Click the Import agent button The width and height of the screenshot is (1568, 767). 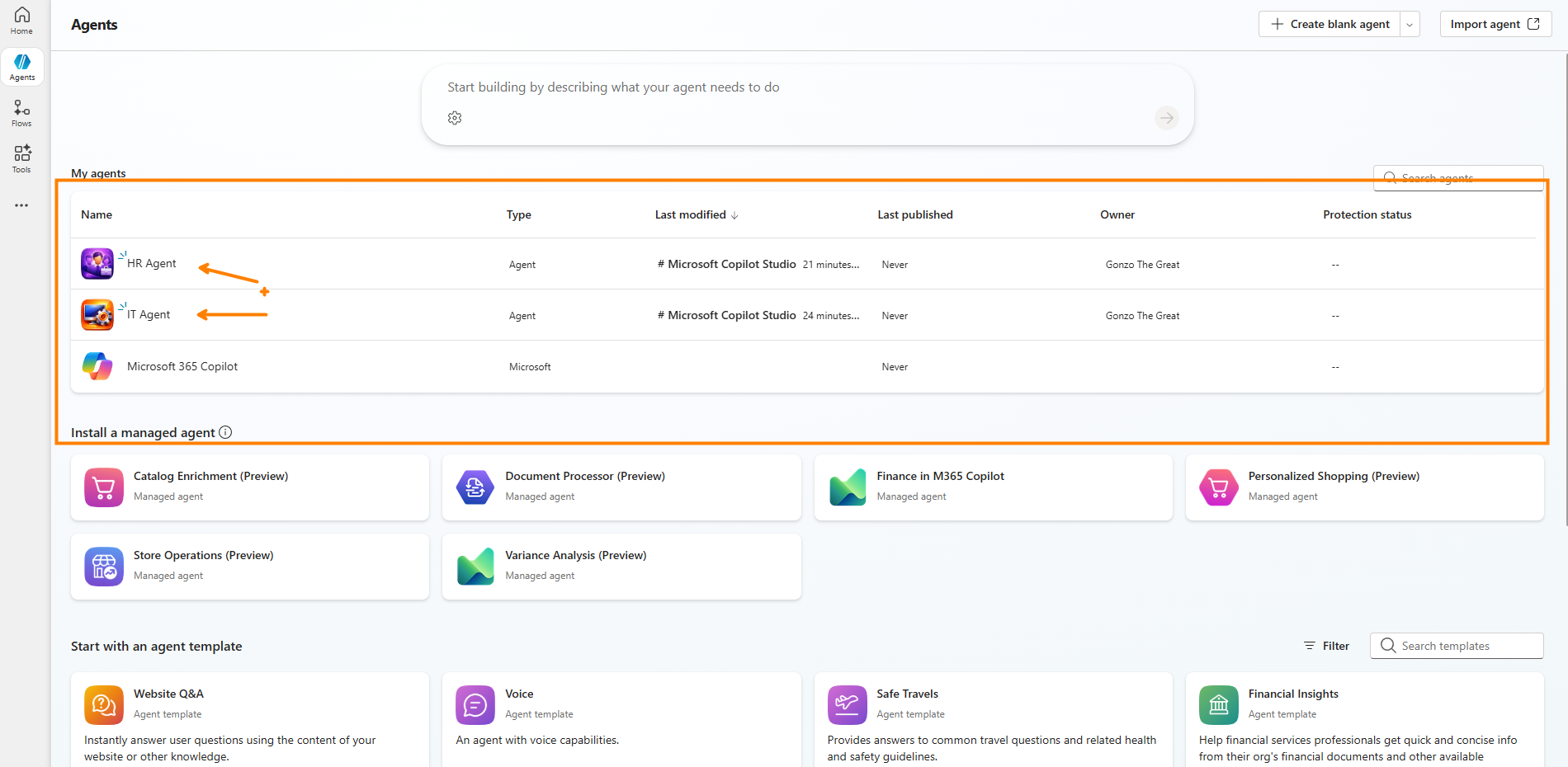[1495, 25]
